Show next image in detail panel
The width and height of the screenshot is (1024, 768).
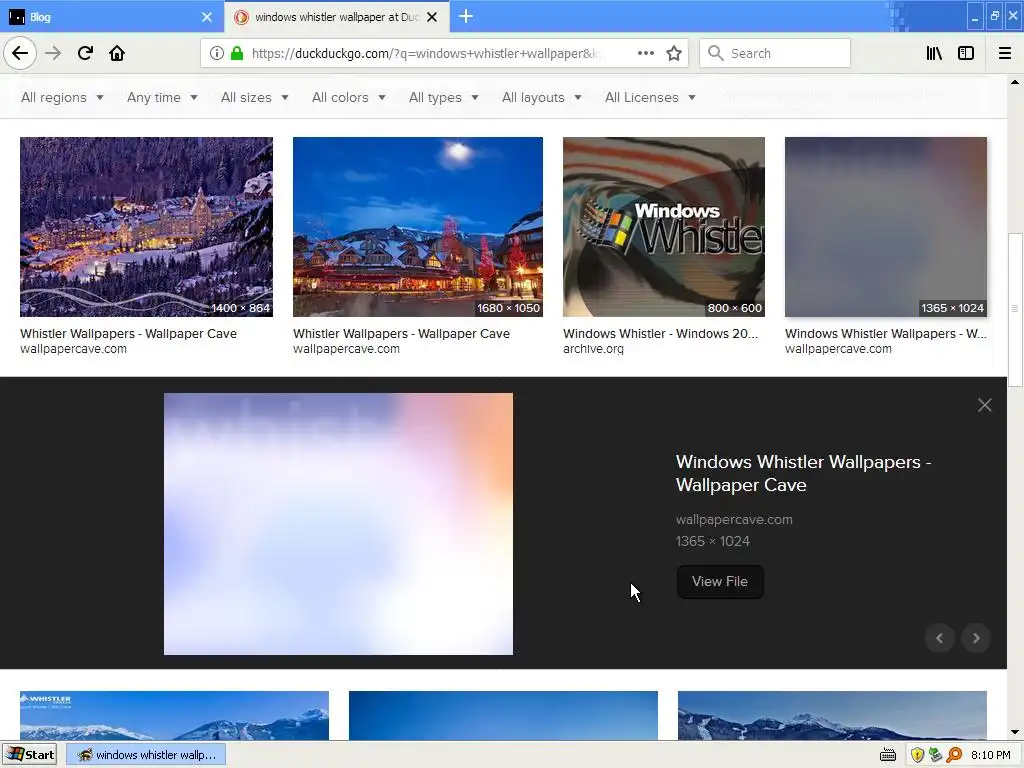pos(976,638)
